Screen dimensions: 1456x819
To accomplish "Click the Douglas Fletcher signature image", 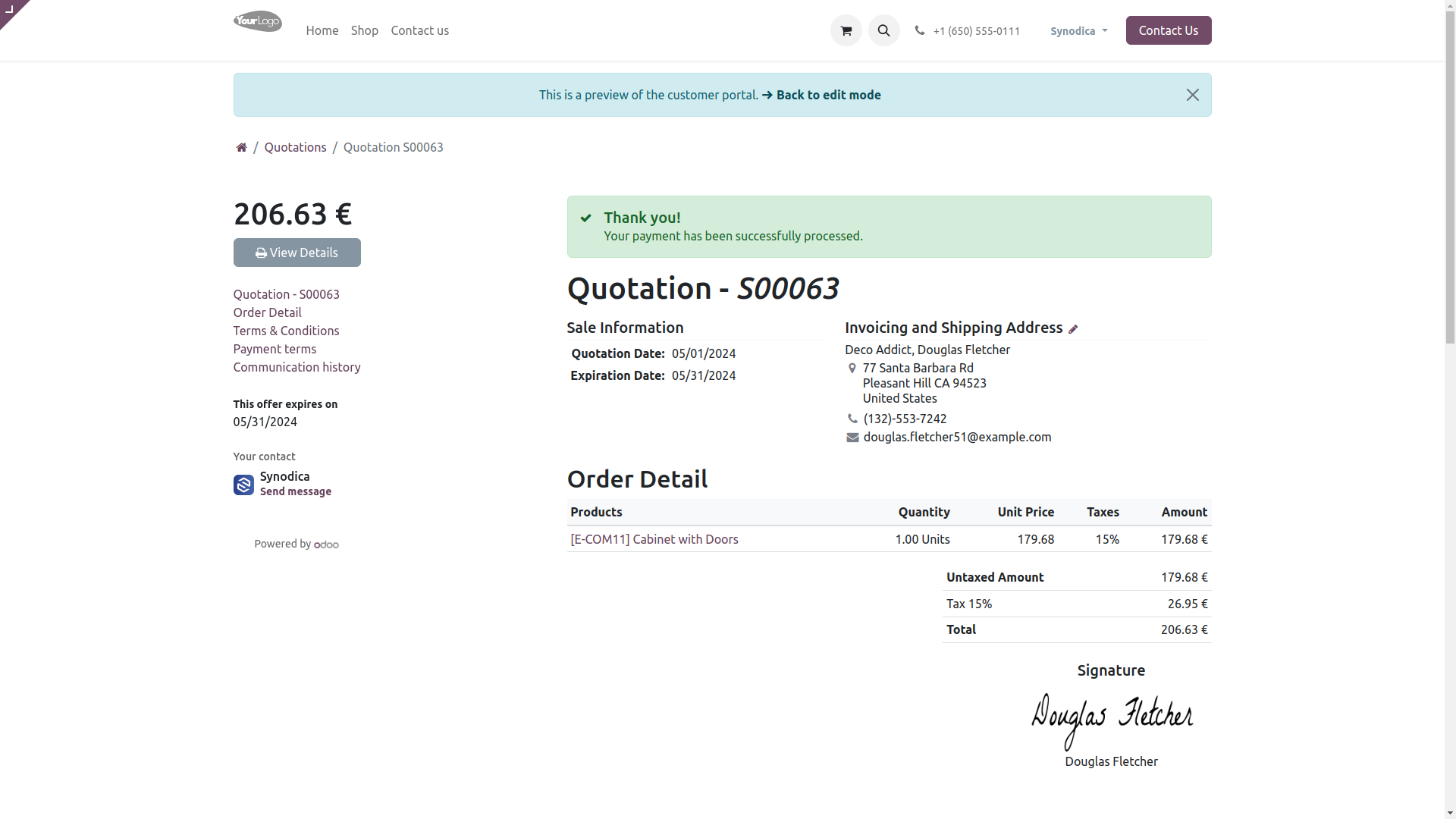I will pos(1111,720).
